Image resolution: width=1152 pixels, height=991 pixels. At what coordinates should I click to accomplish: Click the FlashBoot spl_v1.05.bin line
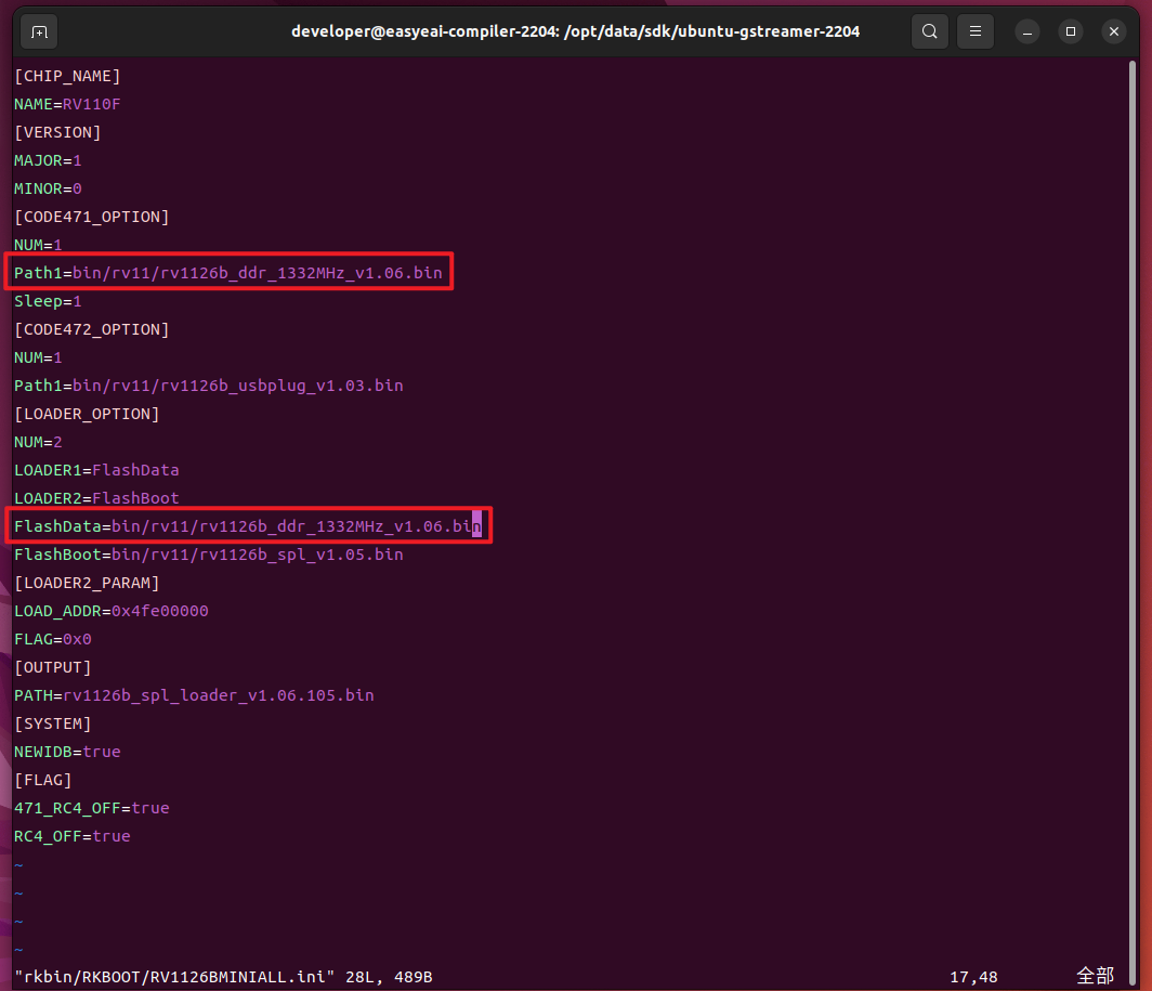209,555
